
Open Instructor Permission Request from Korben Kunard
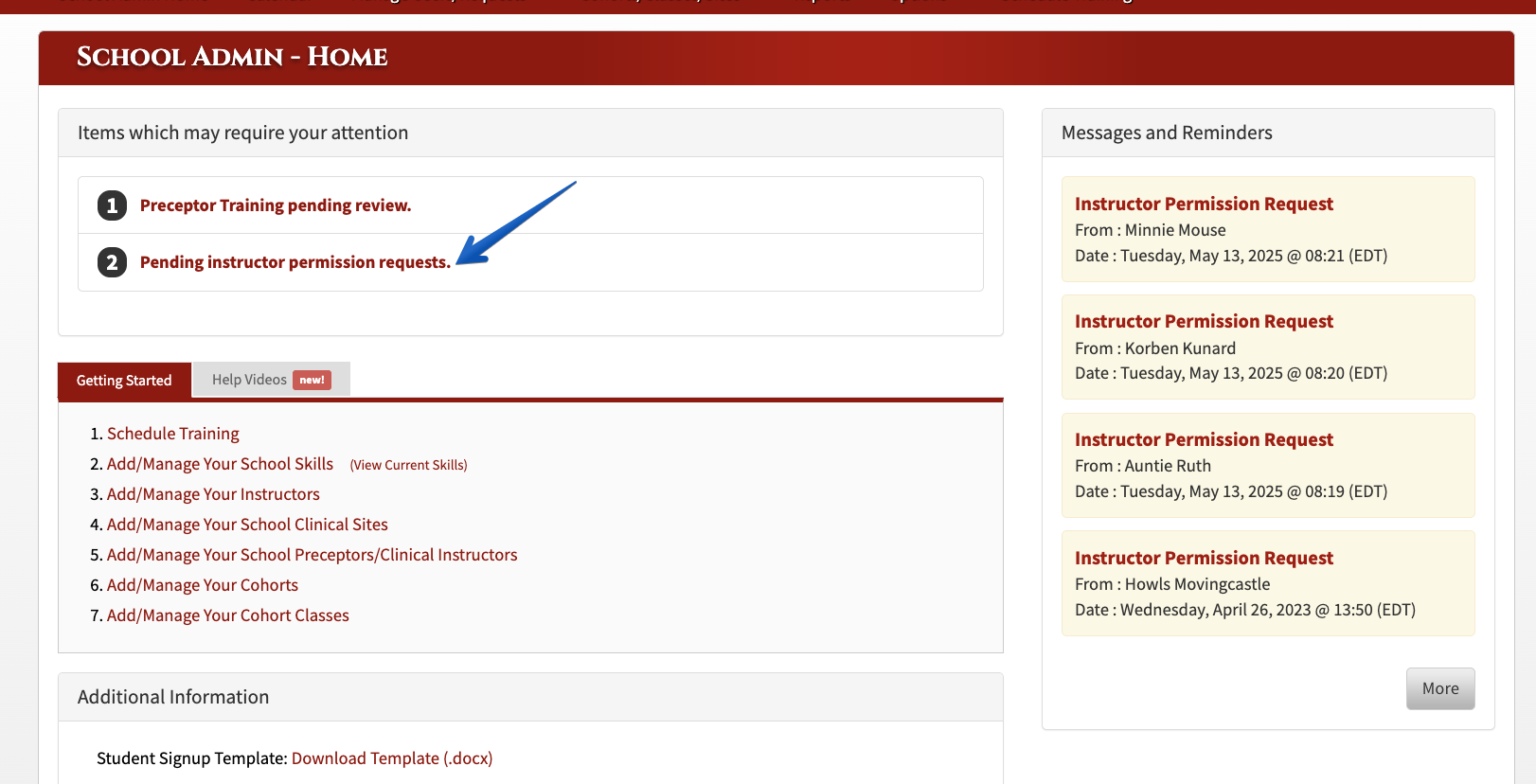point(1204,321)
